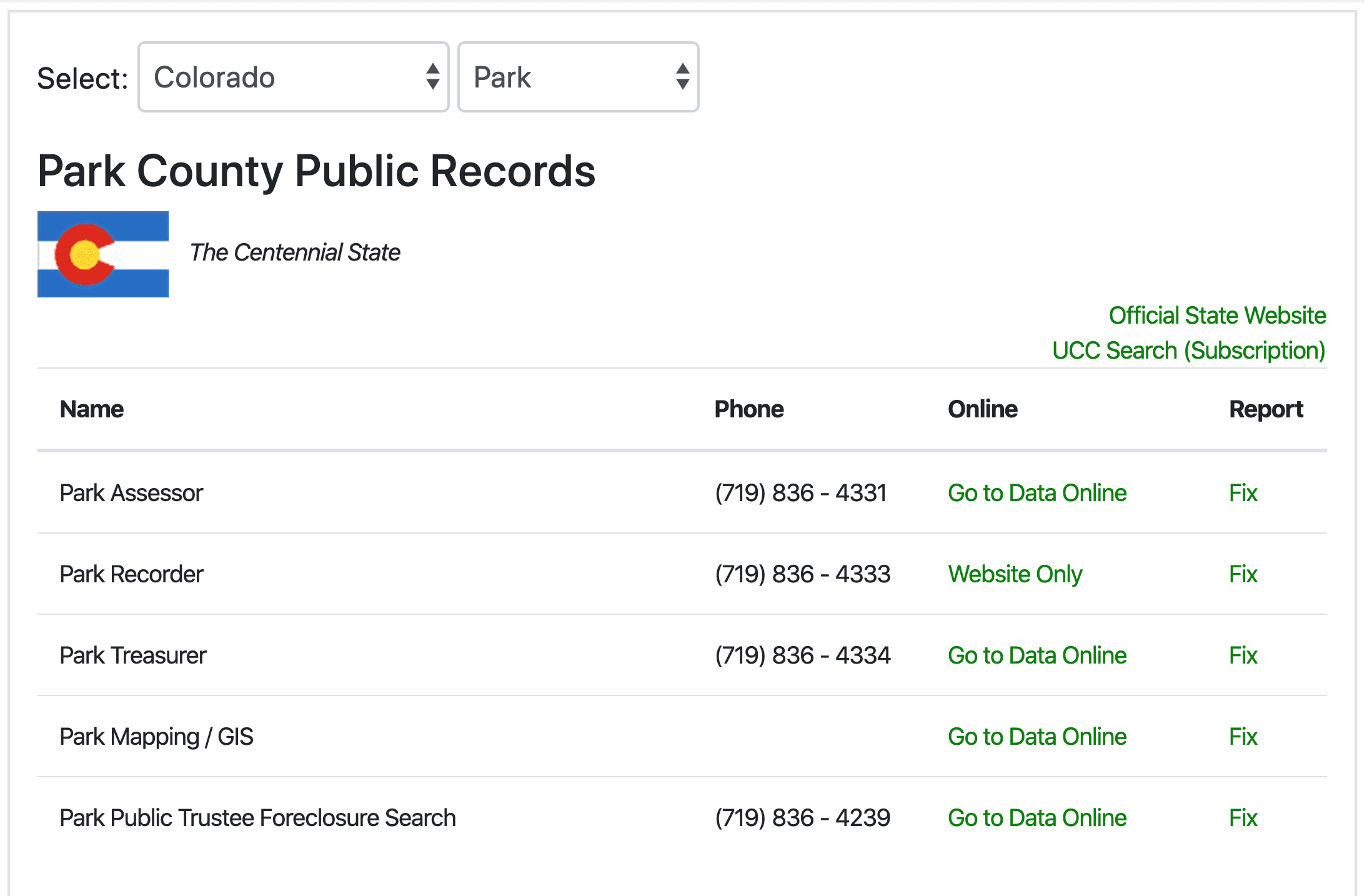Open the Official State Website link

1216,316
